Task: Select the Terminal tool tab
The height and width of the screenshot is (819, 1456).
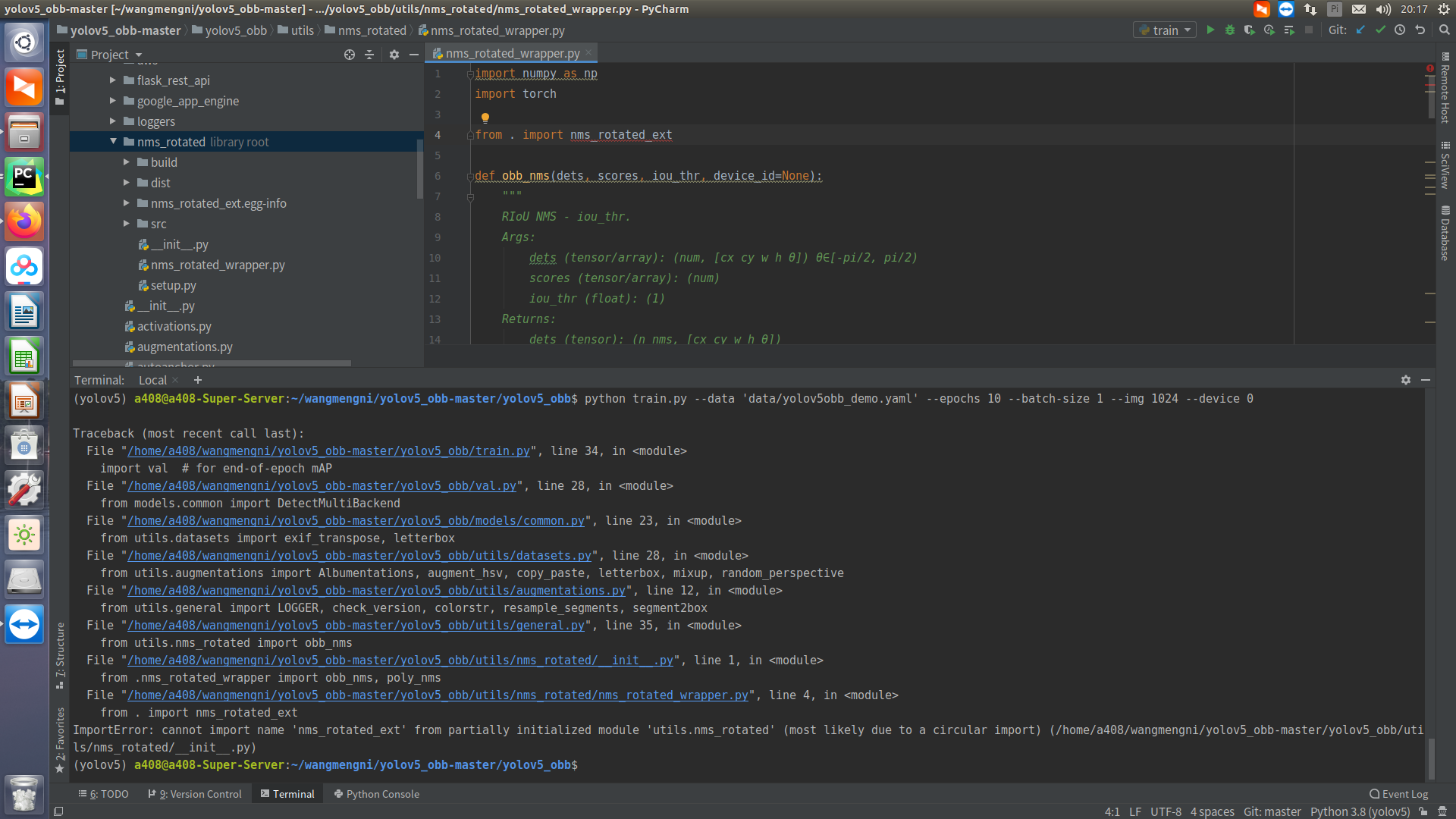Action: [x=287, y=794]
